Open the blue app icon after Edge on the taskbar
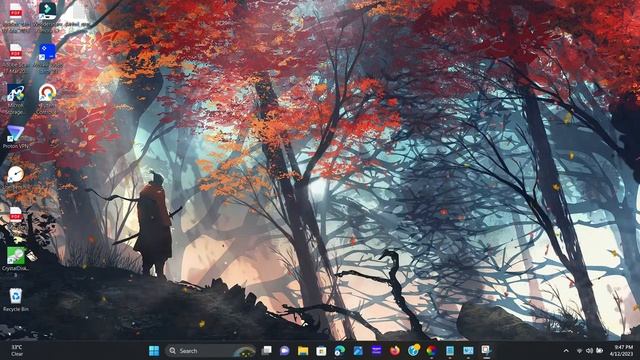This screenshot has width=640, height=360. (358, 351)
